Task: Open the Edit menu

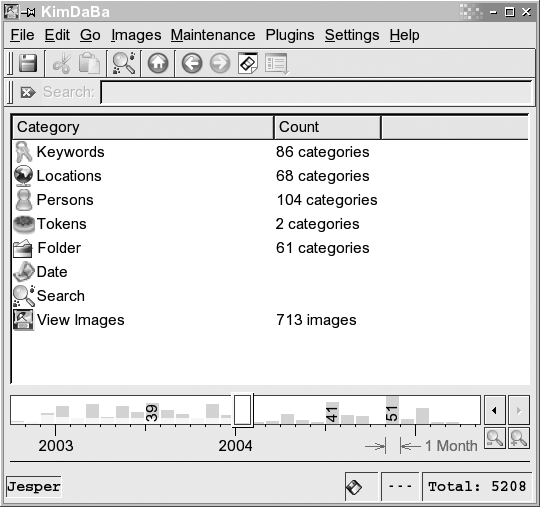Action: pos(57,35)
